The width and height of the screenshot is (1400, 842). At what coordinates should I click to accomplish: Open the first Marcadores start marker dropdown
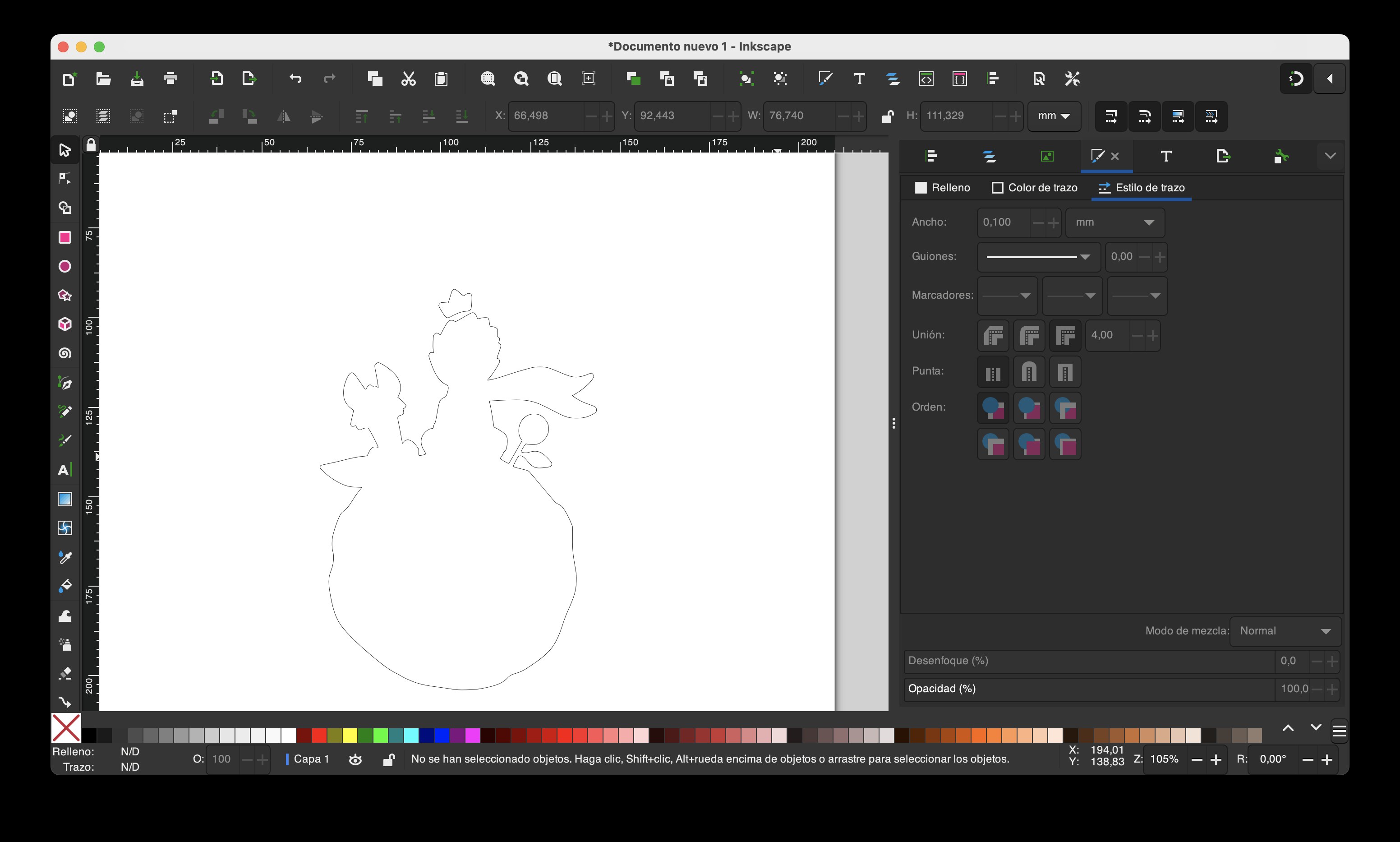click(1007, 296)
